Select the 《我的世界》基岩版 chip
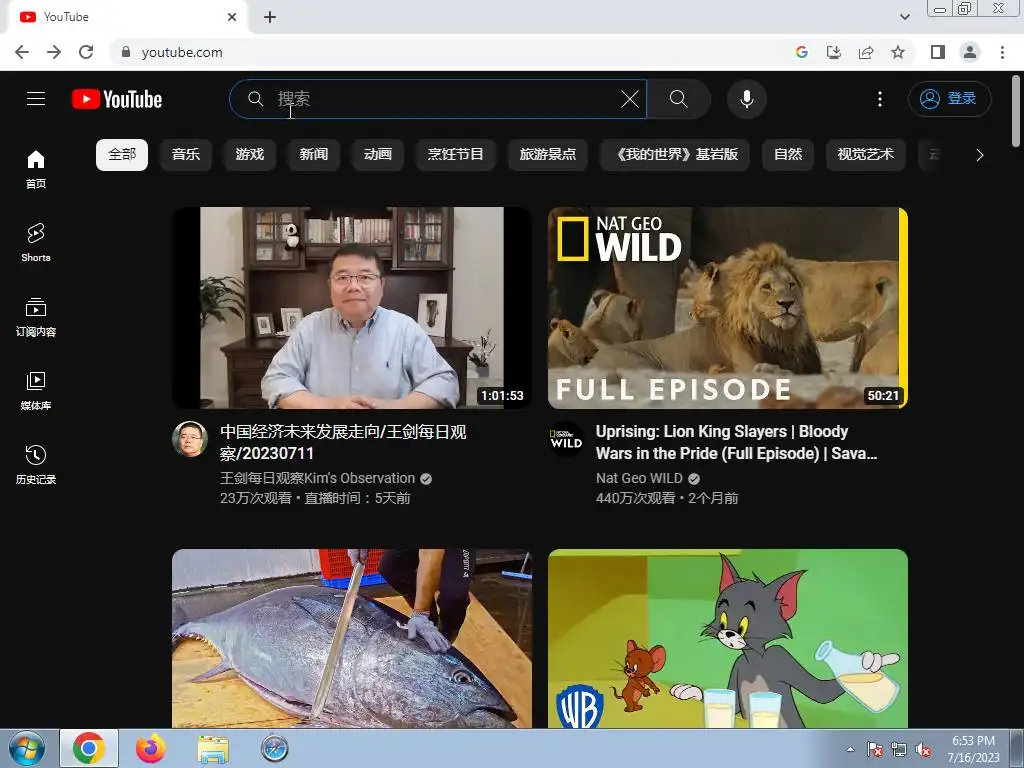The height and width of the screenshot is (768, 1024). click(675, 155)
